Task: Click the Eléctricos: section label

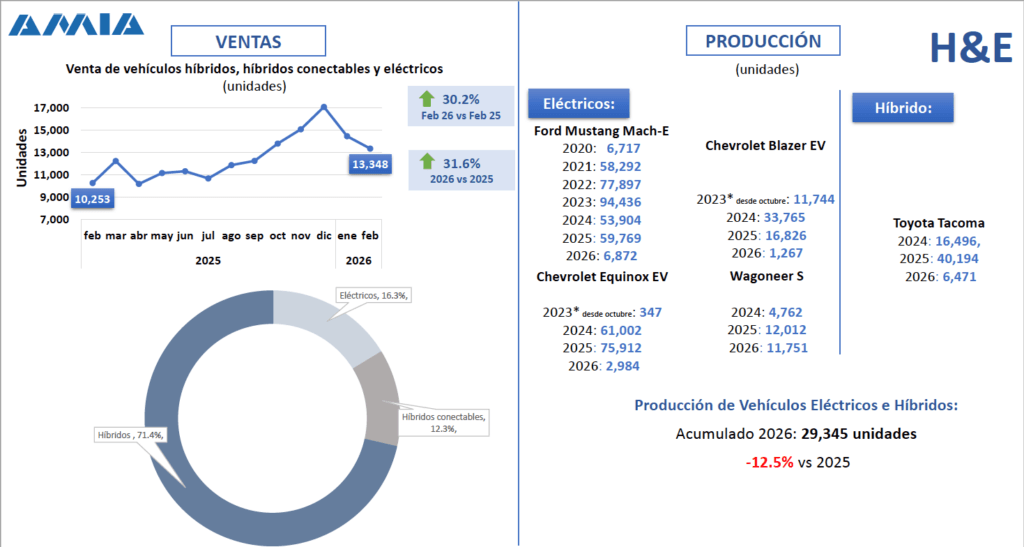Action: coord(586,103)
